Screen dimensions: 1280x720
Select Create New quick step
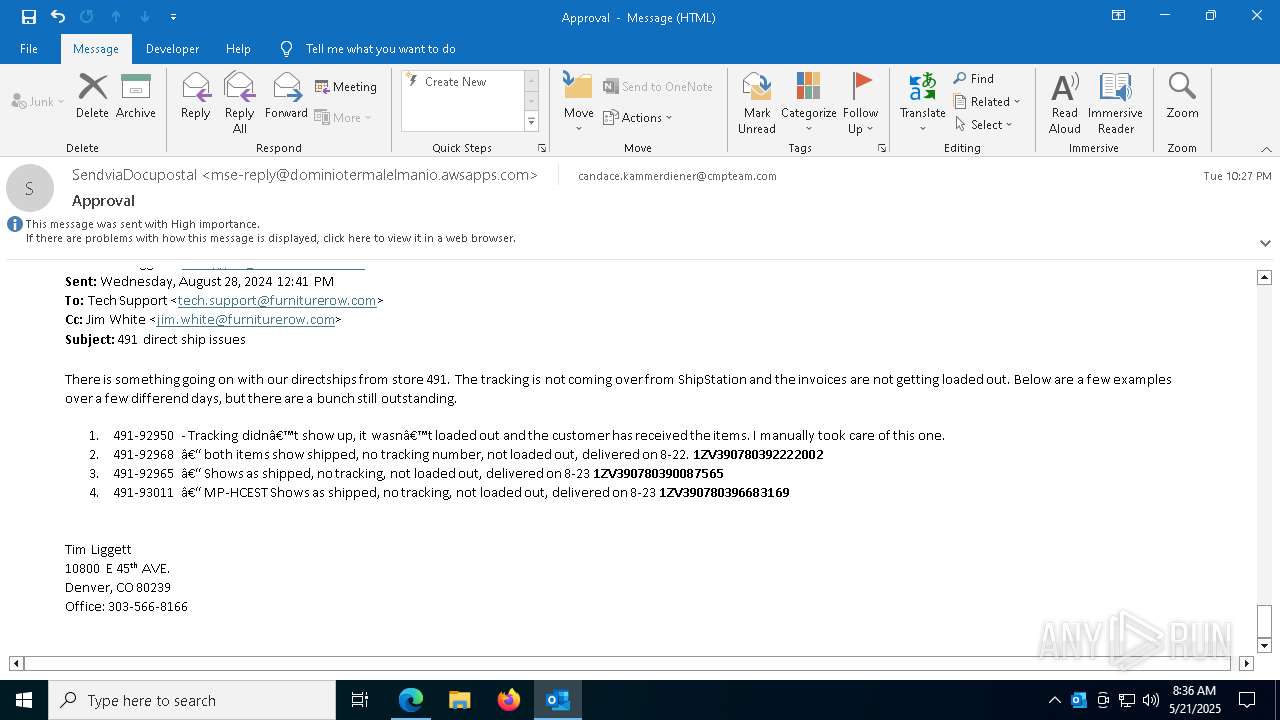coord(455,82)
